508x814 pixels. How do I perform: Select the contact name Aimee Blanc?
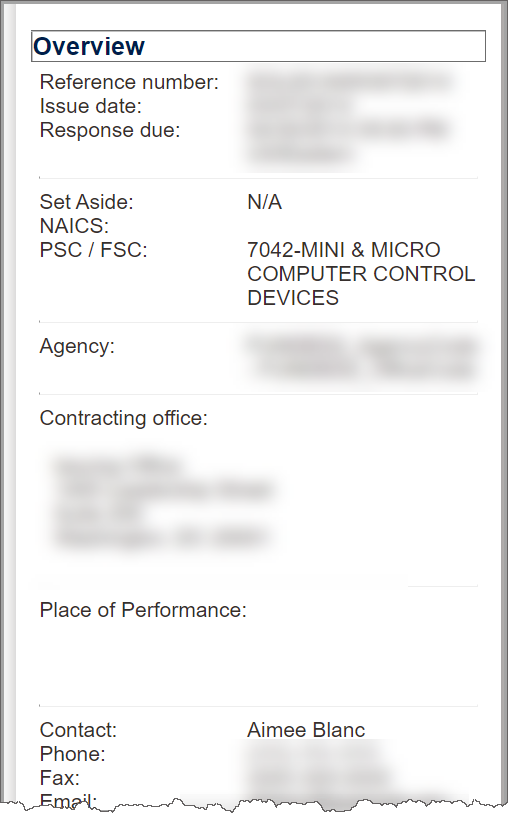coord(306,730)
